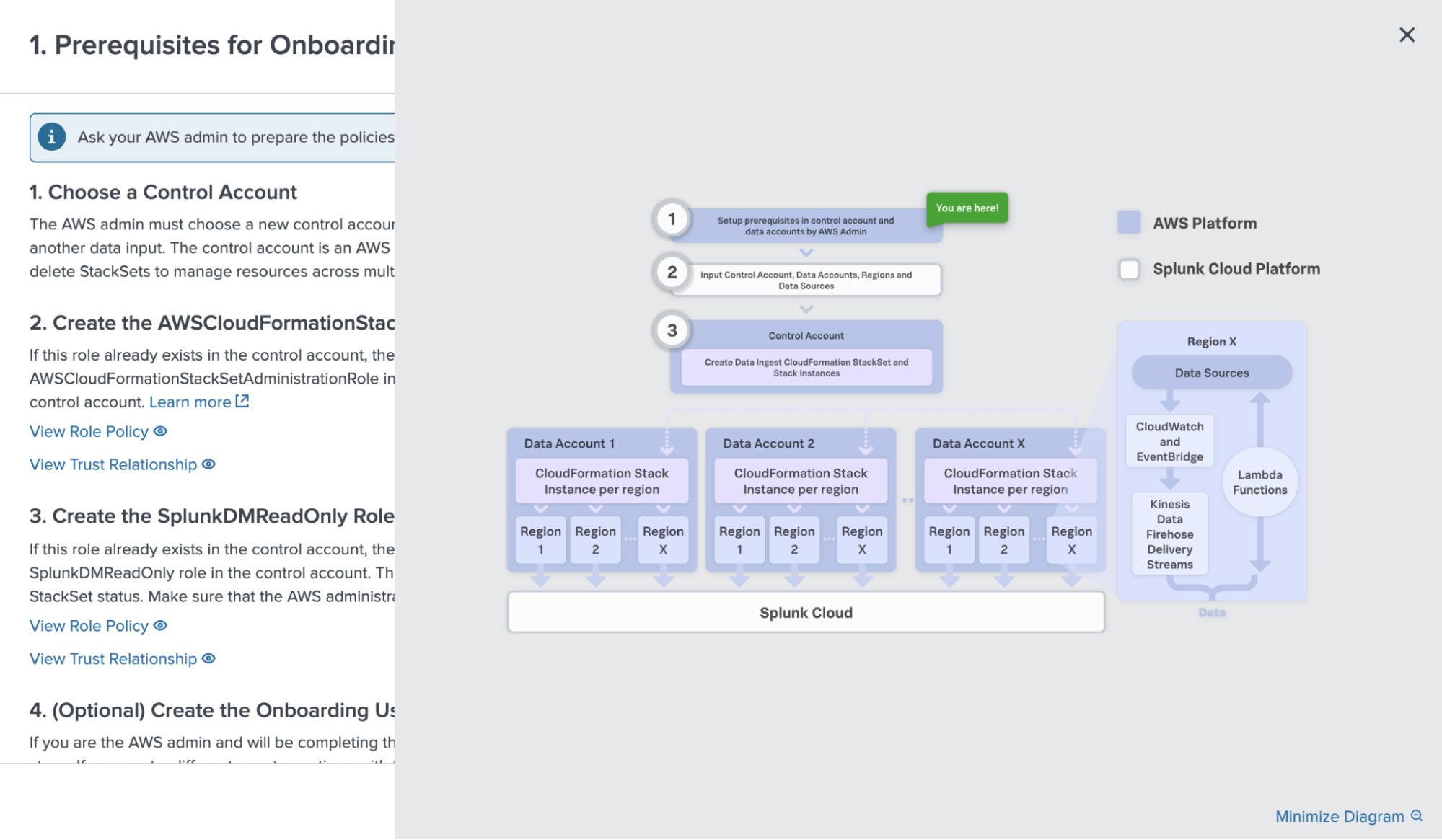Click the chevron arrow below step 2 box
Viewport: 1442px width, 840px height.
[x=806, y=309]
